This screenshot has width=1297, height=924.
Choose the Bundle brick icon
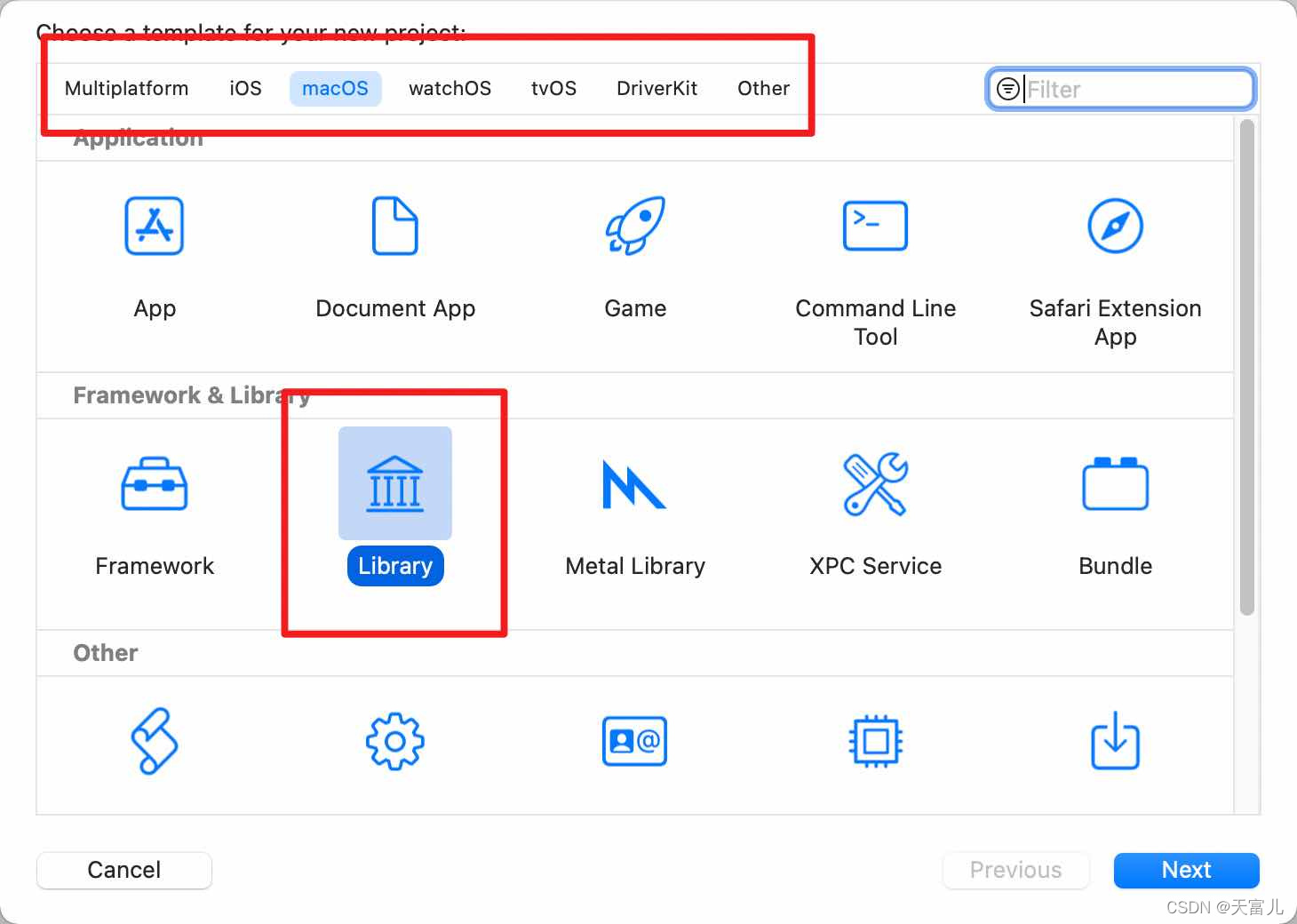click(1116, 483)
